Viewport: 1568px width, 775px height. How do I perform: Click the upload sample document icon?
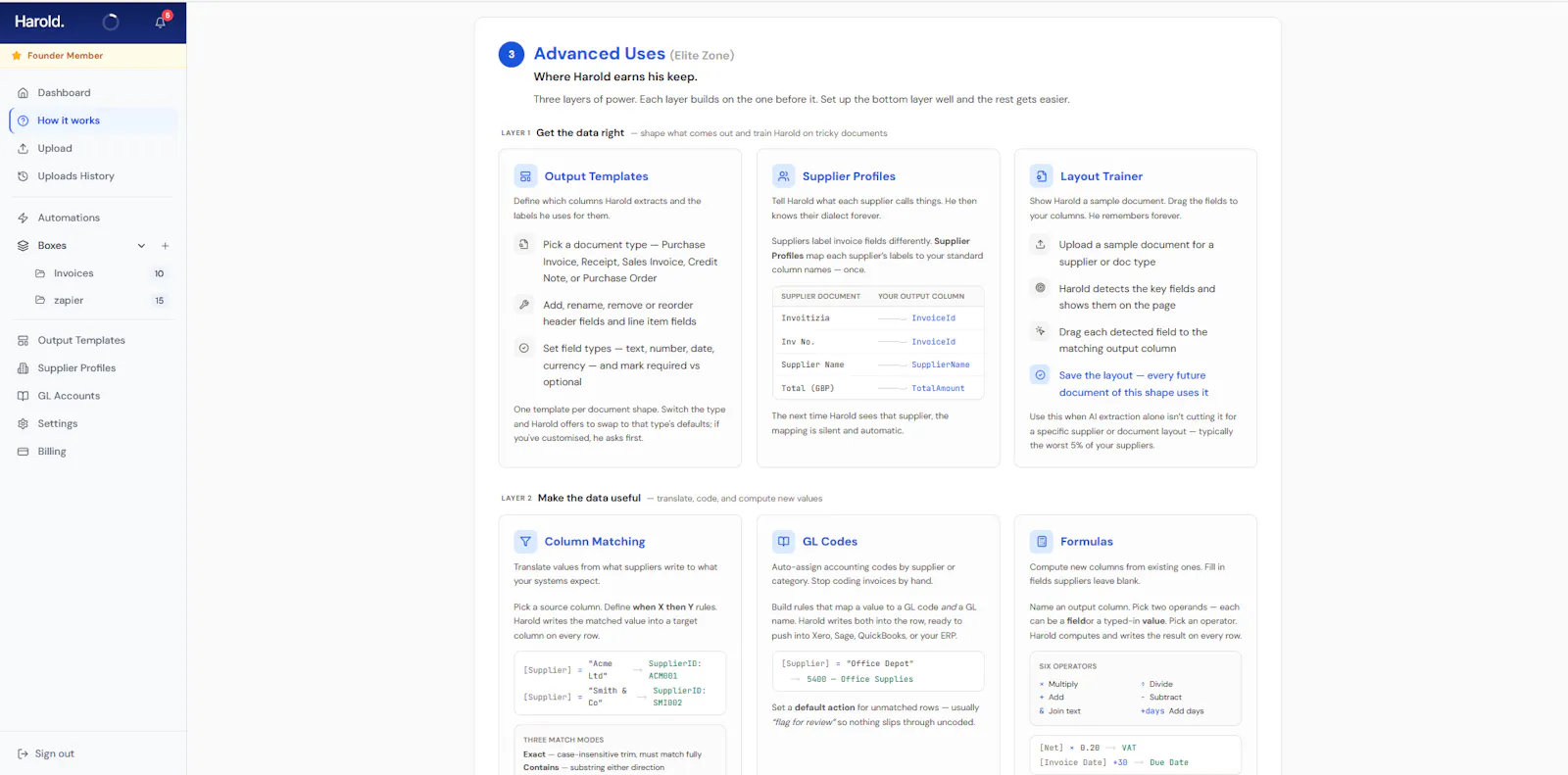[1041, 245]
